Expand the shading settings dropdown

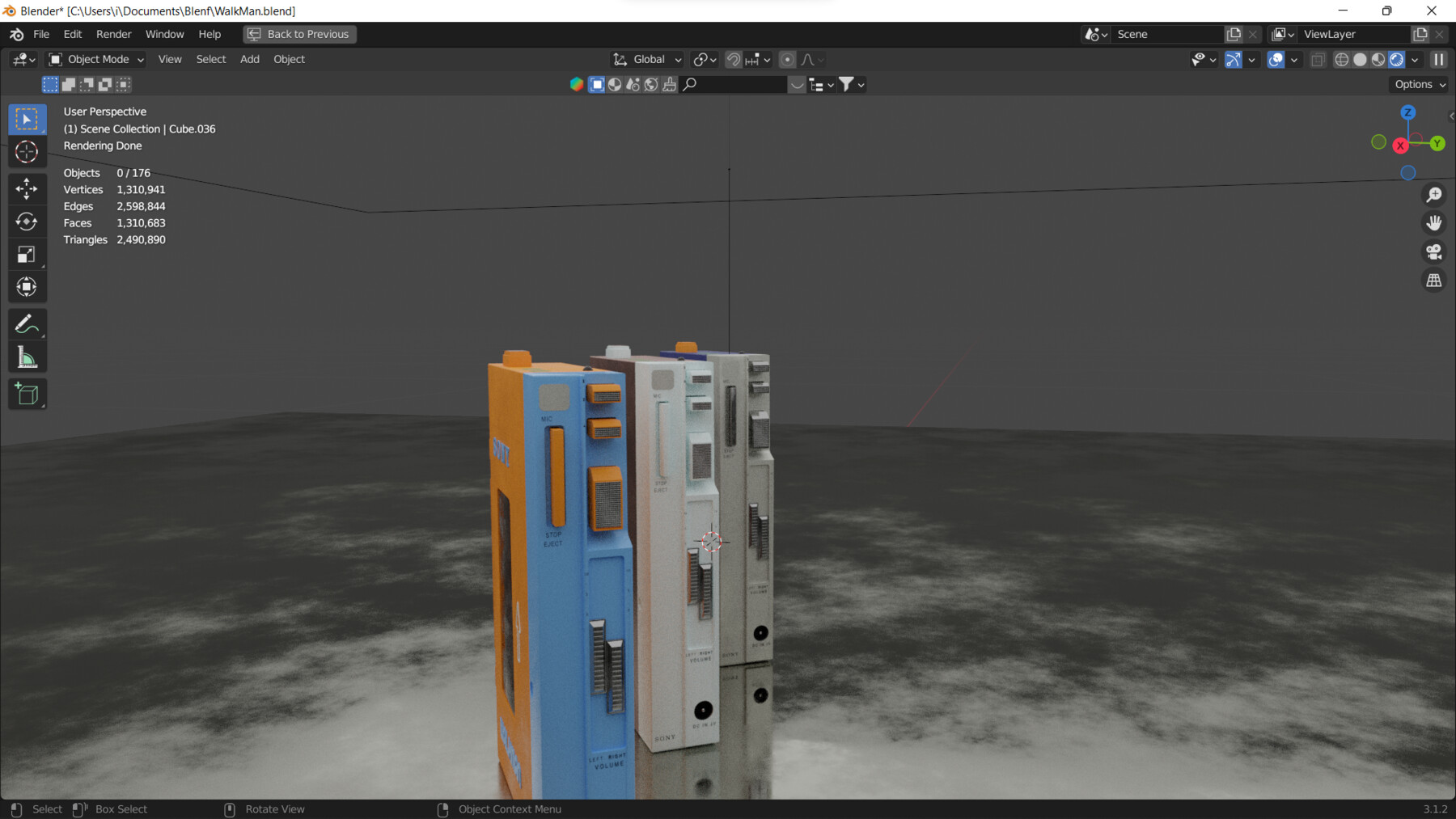pos(1416,59)
